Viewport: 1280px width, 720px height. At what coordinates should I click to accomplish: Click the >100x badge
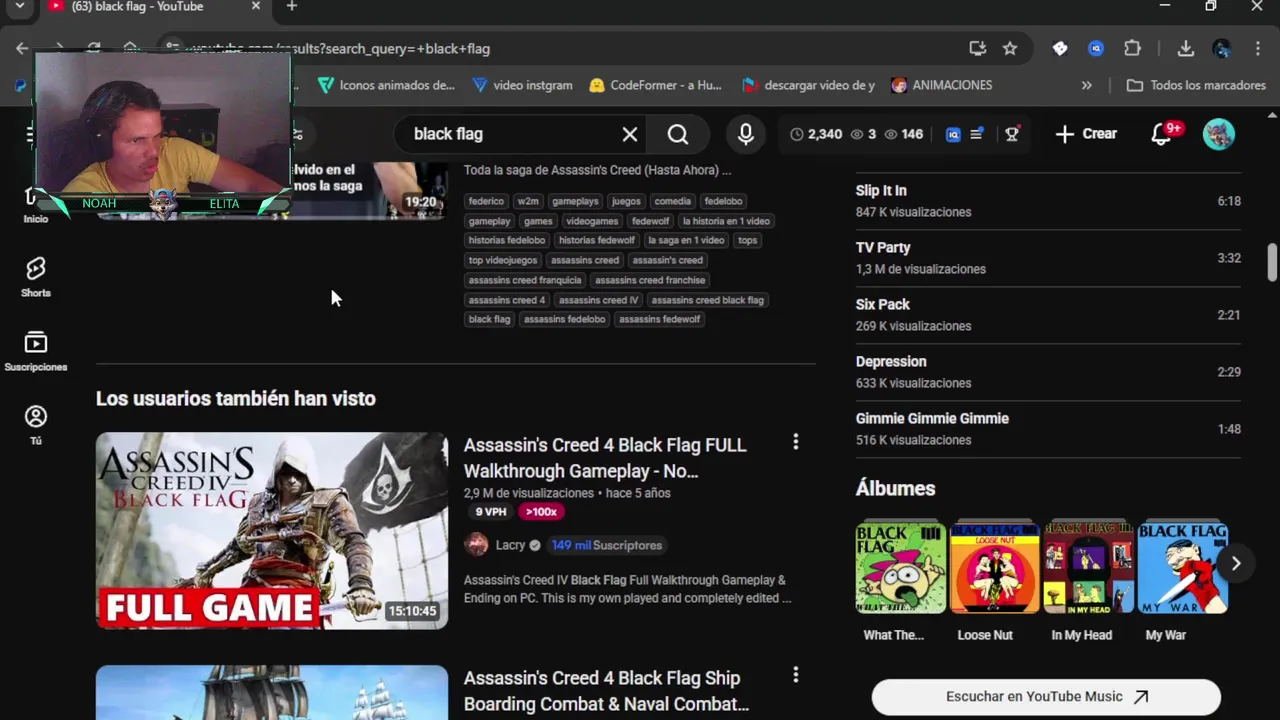click(541, 512)
